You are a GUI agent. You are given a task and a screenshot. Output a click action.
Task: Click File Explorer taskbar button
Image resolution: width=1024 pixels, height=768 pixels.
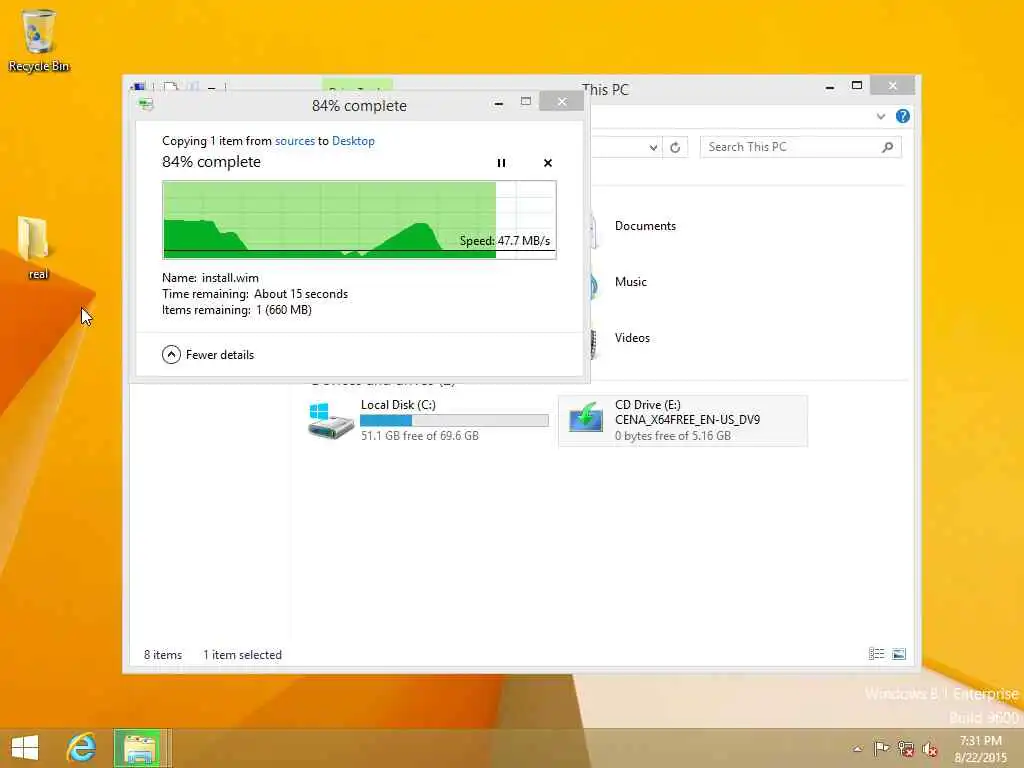pos(138,748)
